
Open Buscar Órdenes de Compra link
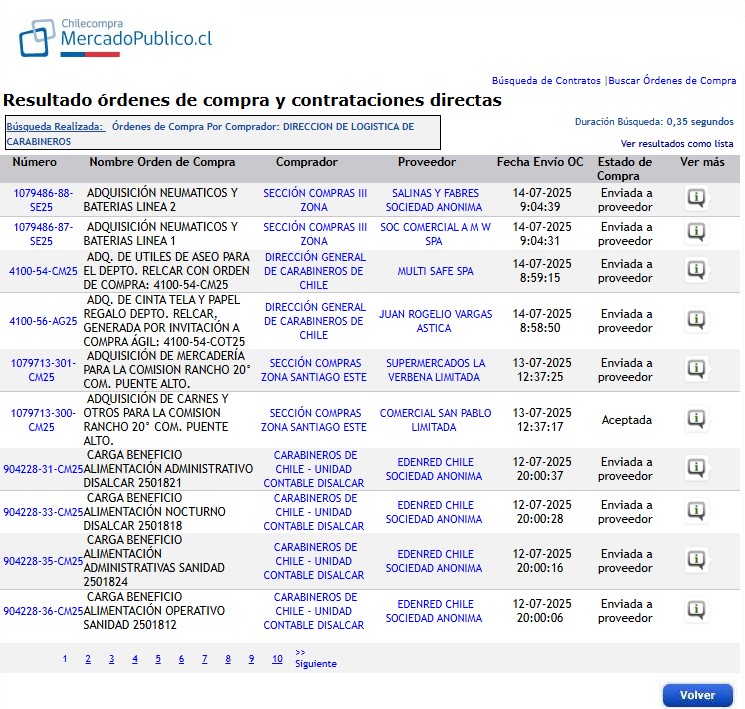point(672,81)
